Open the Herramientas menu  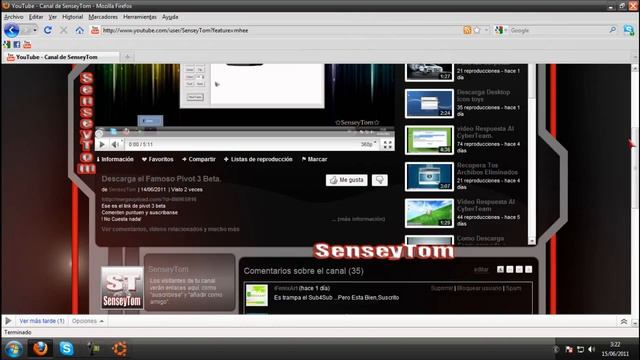click(140, 17)
